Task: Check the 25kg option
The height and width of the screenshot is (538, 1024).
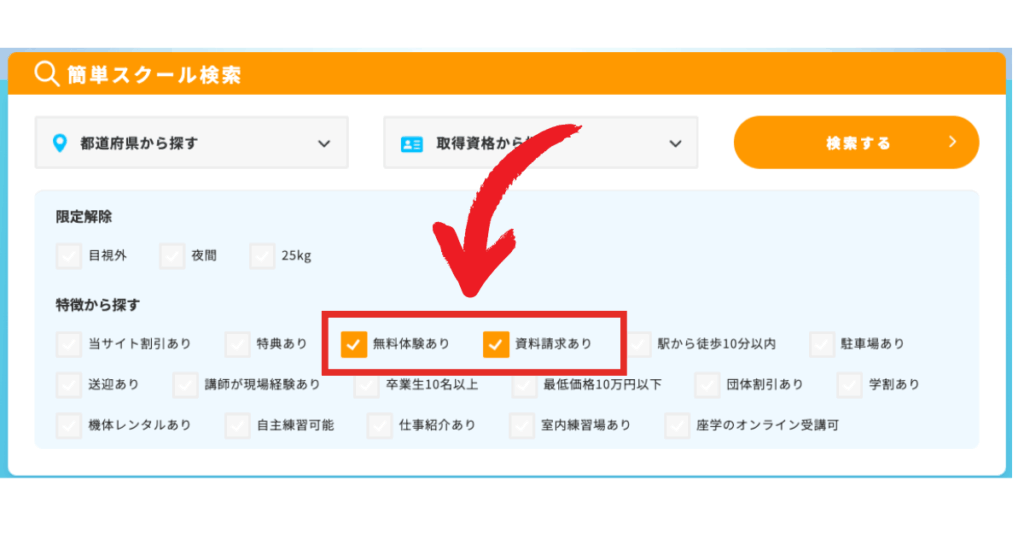Action: [x=263, y=256]
